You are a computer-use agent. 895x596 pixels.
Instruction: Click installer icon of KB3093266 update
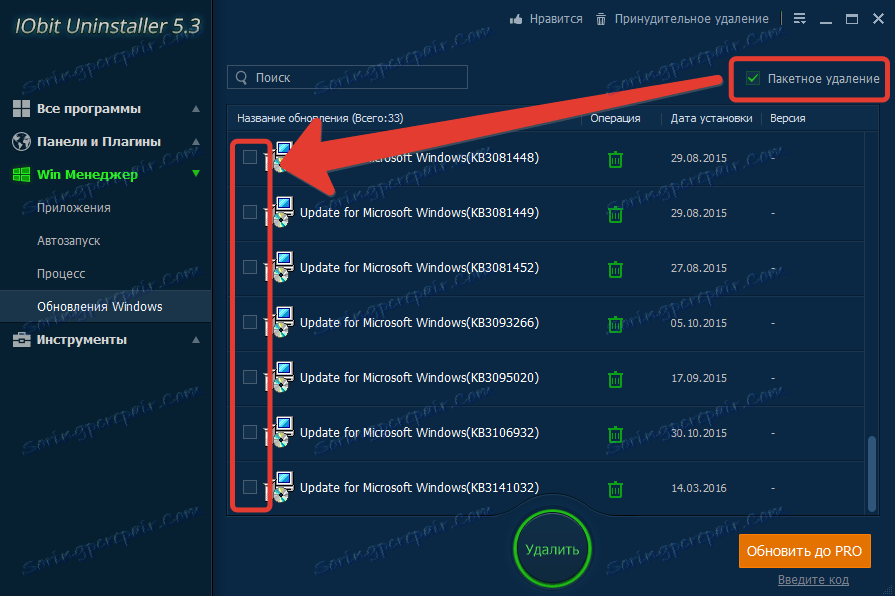pyautogui.click(x=281, y=322)
